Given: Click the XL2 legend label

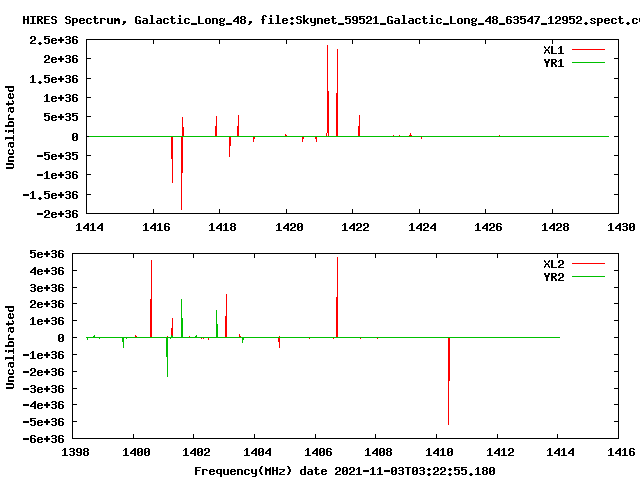Looking at the screenshot, I should [x=553, y=264].
